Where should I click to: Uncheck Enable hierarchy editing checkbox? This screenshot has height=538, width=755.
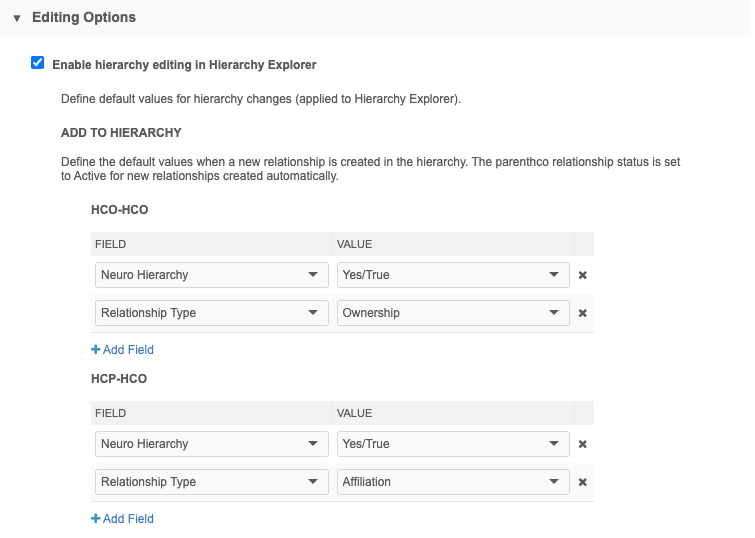38,63
